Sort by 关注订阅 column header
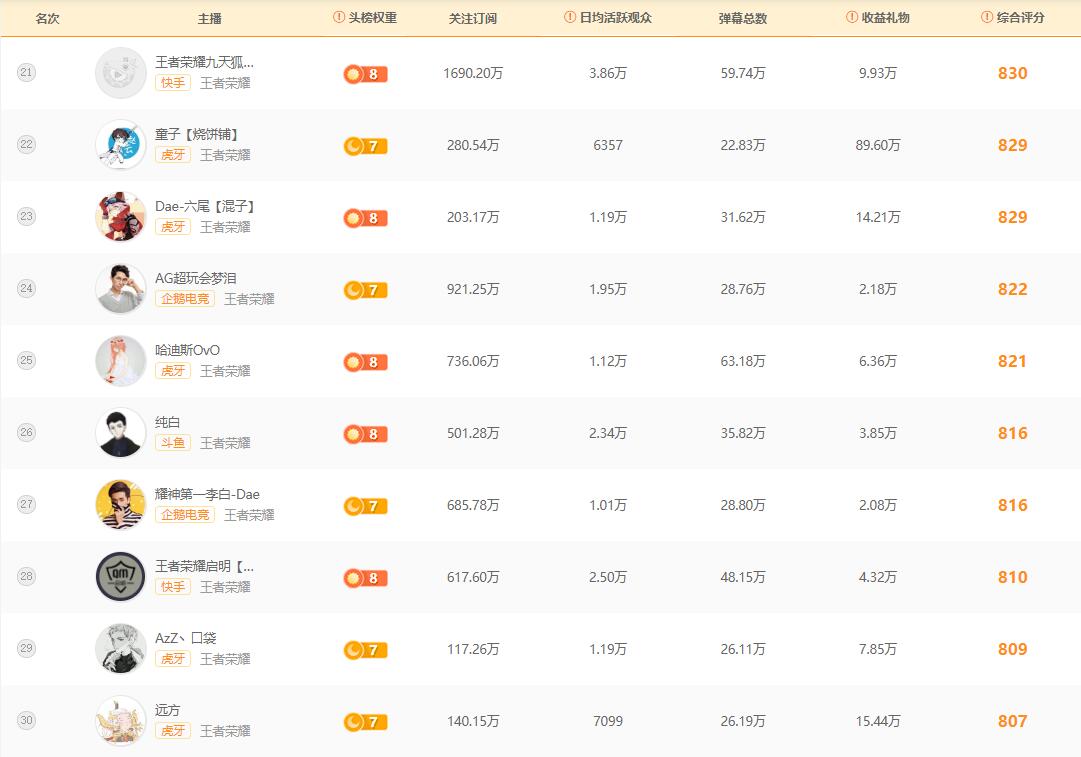The width and height of the screenshot is (1081, 757). pyautogui.click(x=472, y=18)
